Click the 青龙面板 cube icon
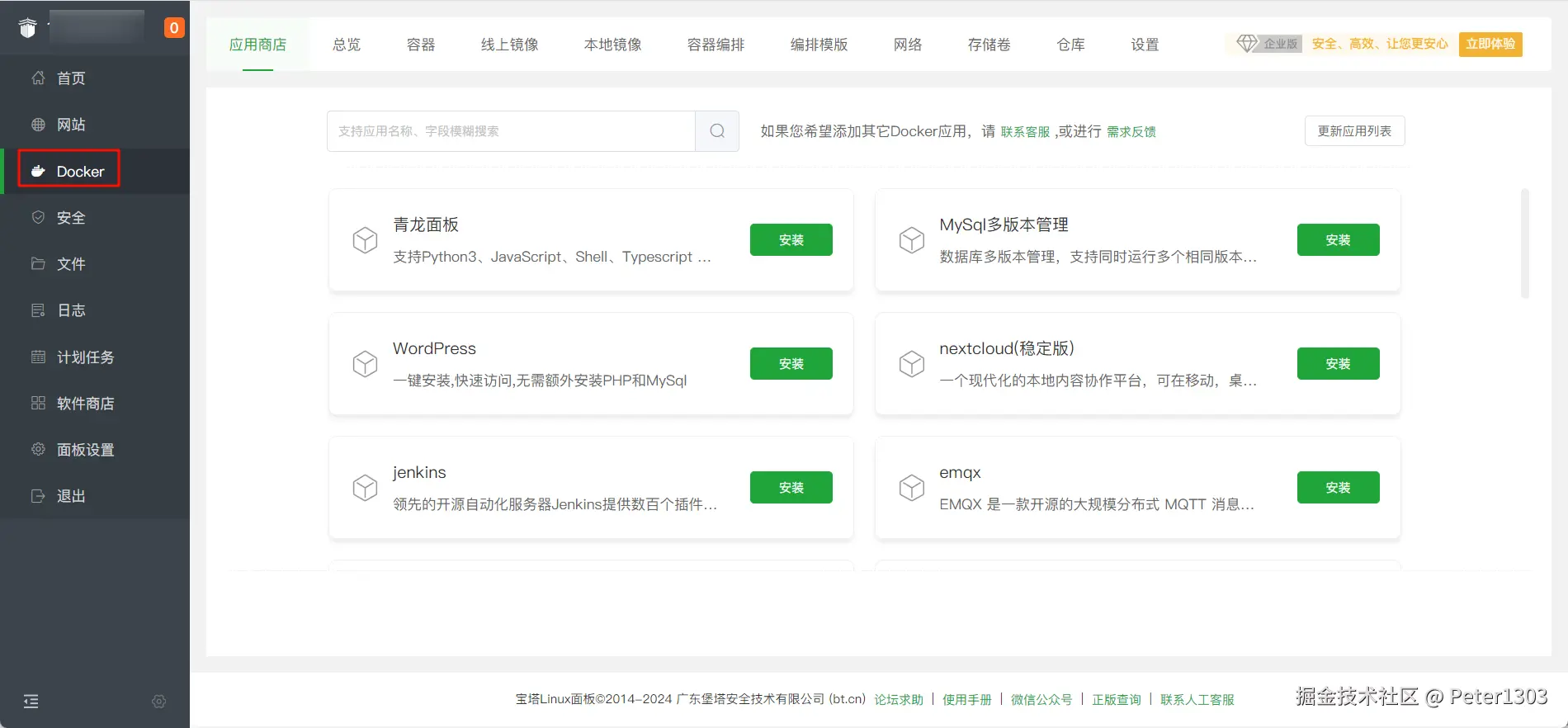Viewport: 1568px width, 728px height. point(365,240)
